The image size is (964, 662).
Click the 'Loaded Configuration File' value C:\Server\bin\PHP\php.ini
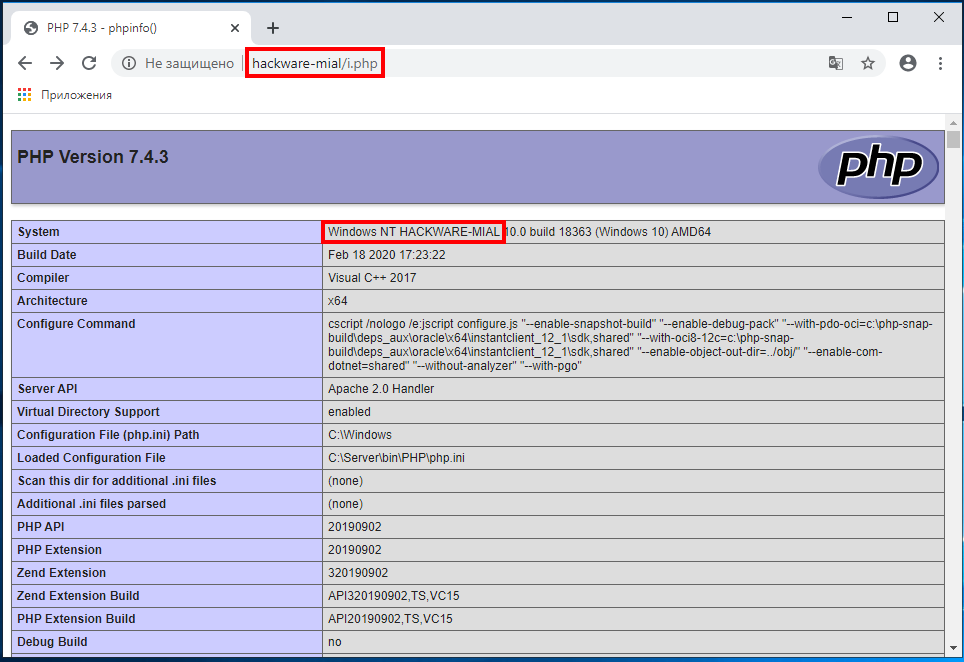click(396, 458)
